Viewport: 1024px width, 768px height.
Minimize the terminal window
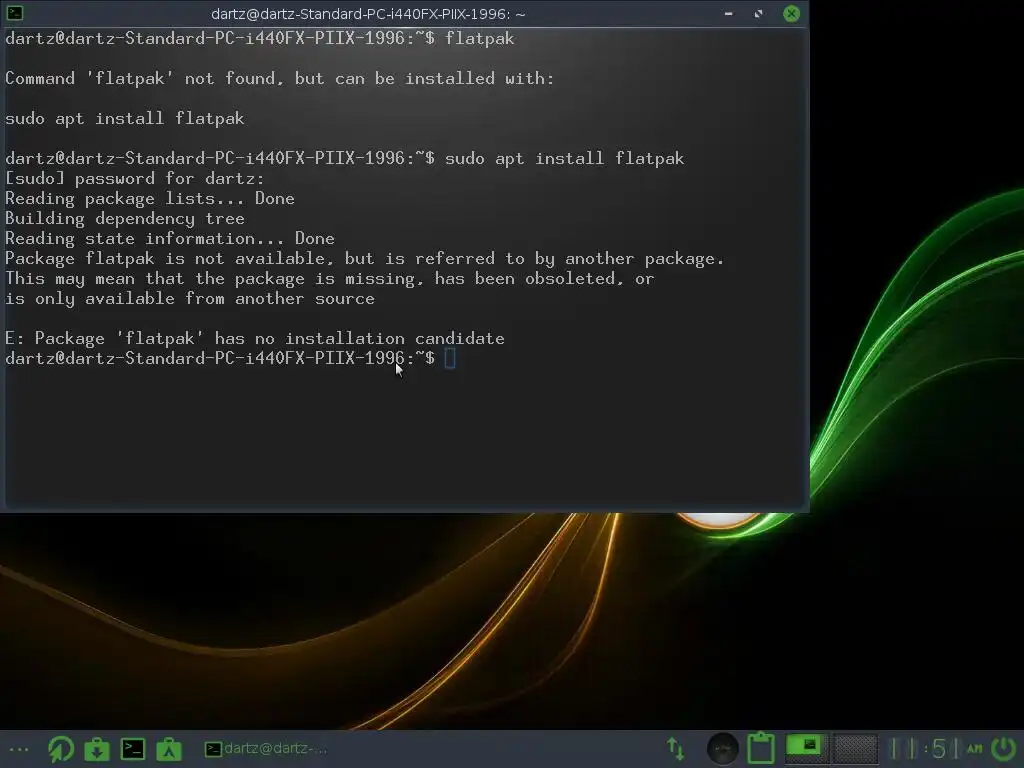click(x=728, y=14)
